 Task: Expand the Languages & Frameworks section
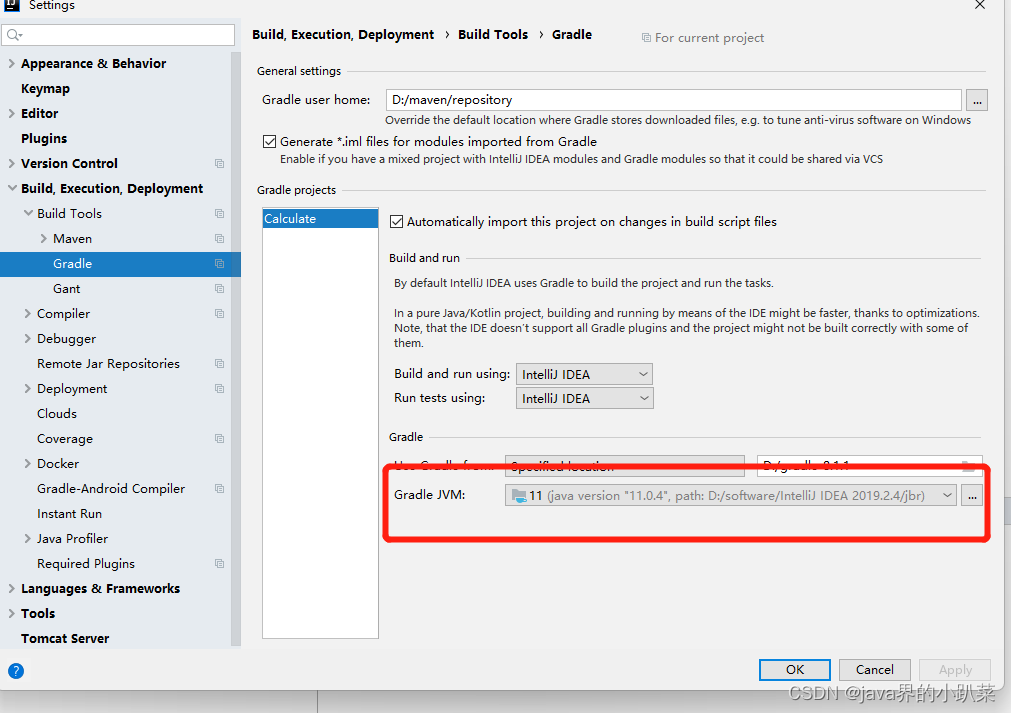point(12,589)
